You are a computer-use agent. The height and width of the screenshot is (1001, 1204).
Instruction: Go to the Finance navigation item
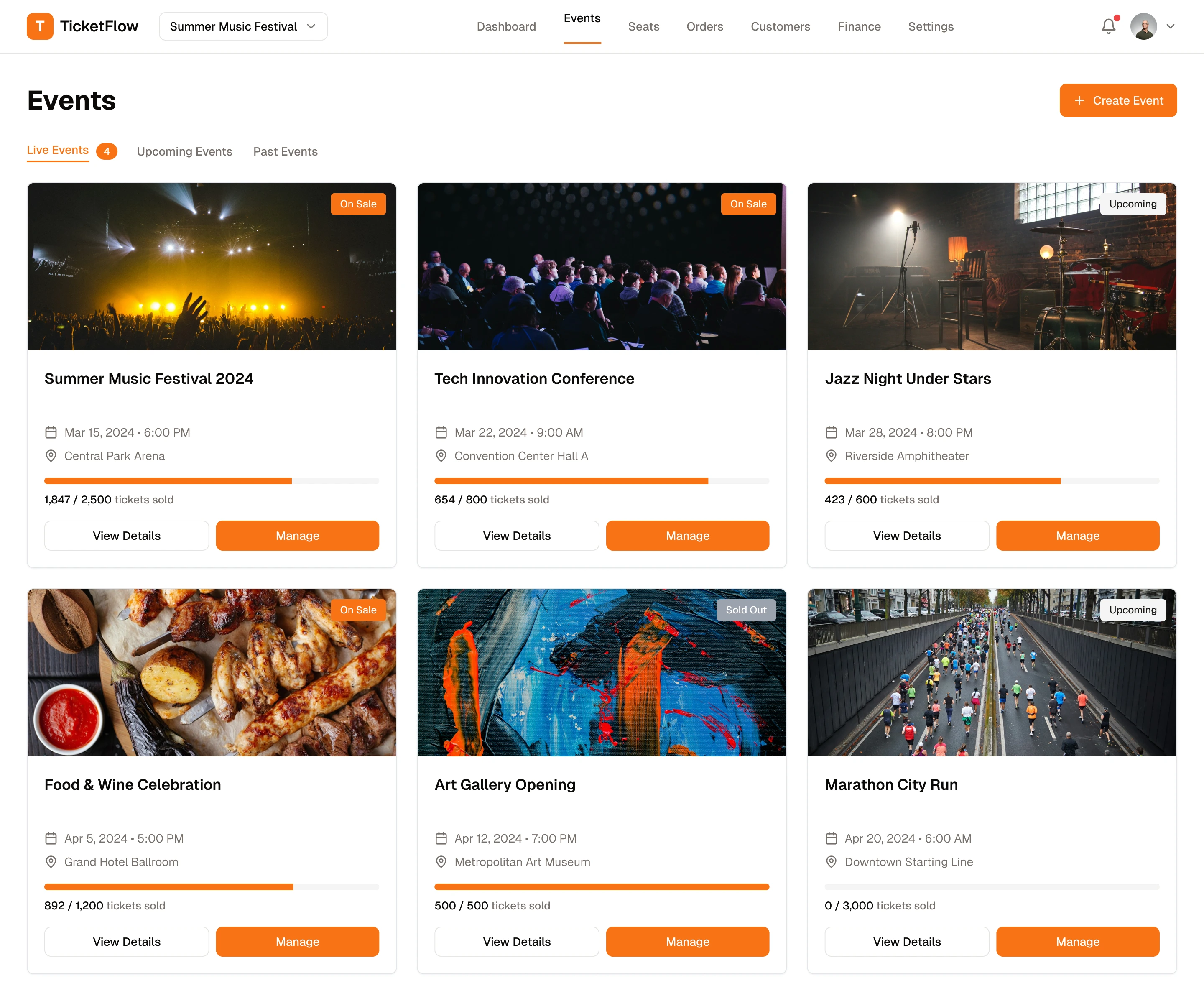pyautogui.click(x=859, y=26)
